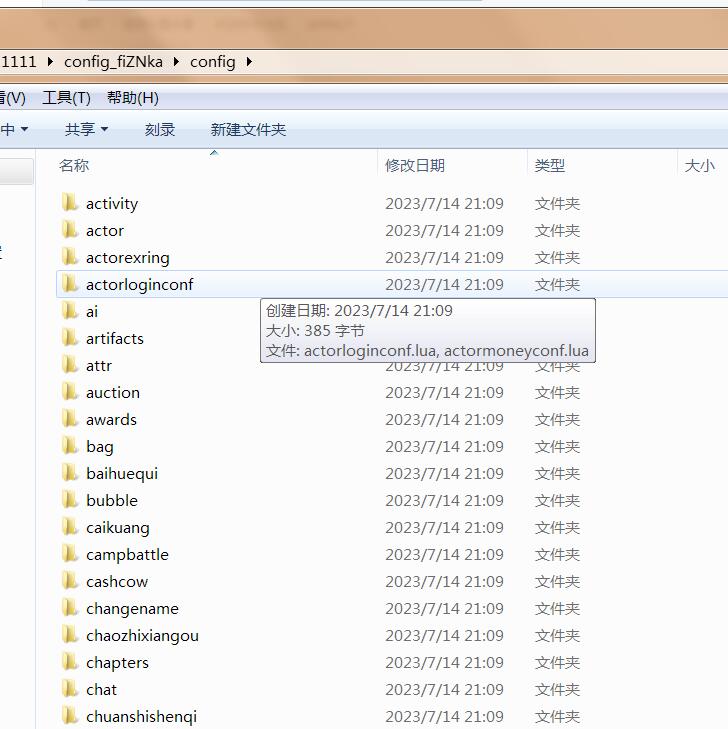Click the campbattle folder icon
728x729 pixels.
(x=70, y=554)
